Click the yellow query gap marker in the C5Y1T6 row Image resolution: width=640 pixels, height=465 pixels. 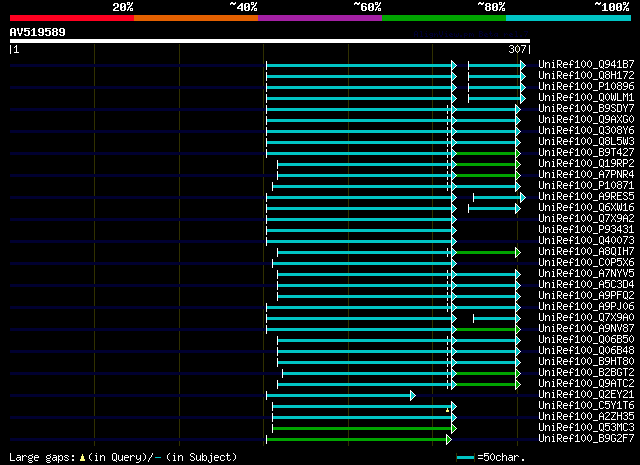(x=447, y=410)
